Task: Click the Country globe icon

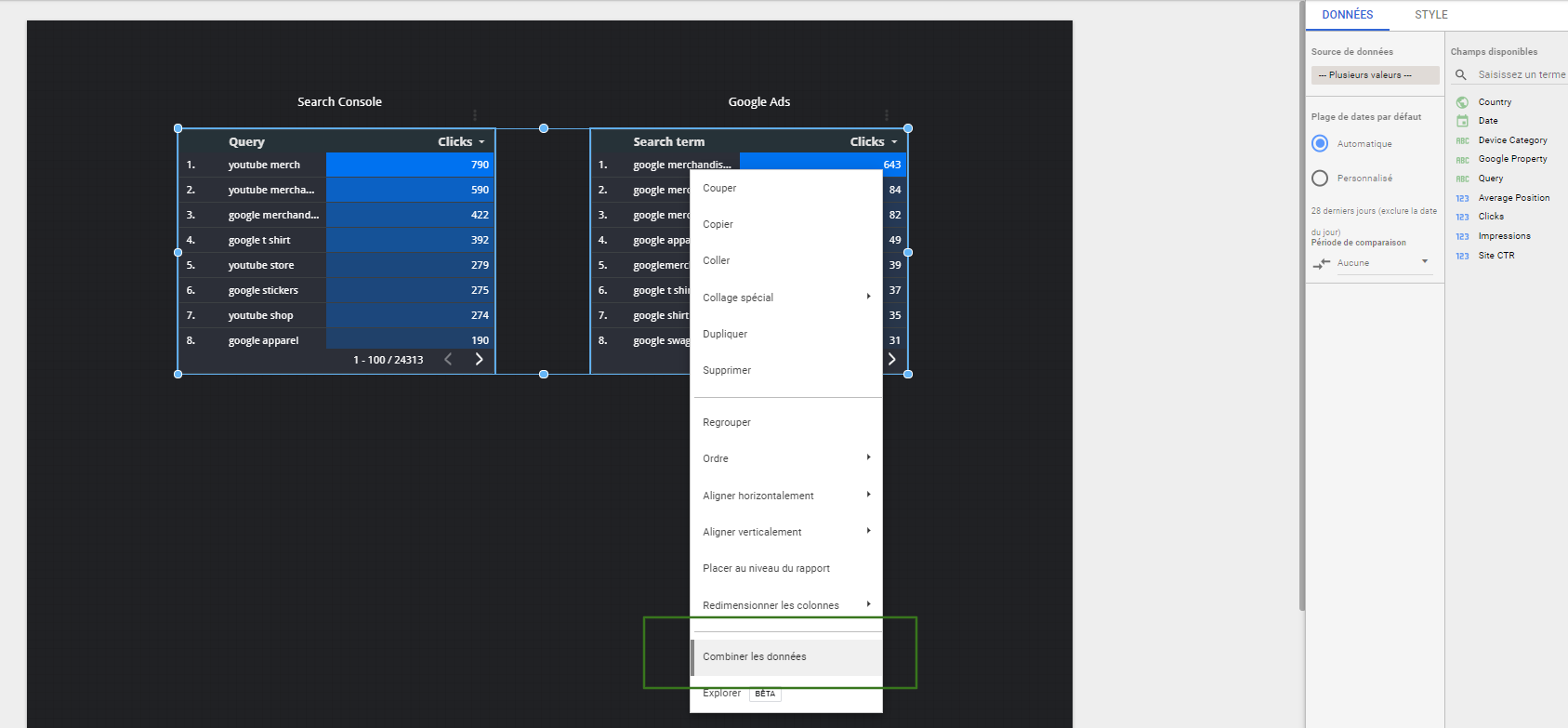Action: [x=1462, y=102]
